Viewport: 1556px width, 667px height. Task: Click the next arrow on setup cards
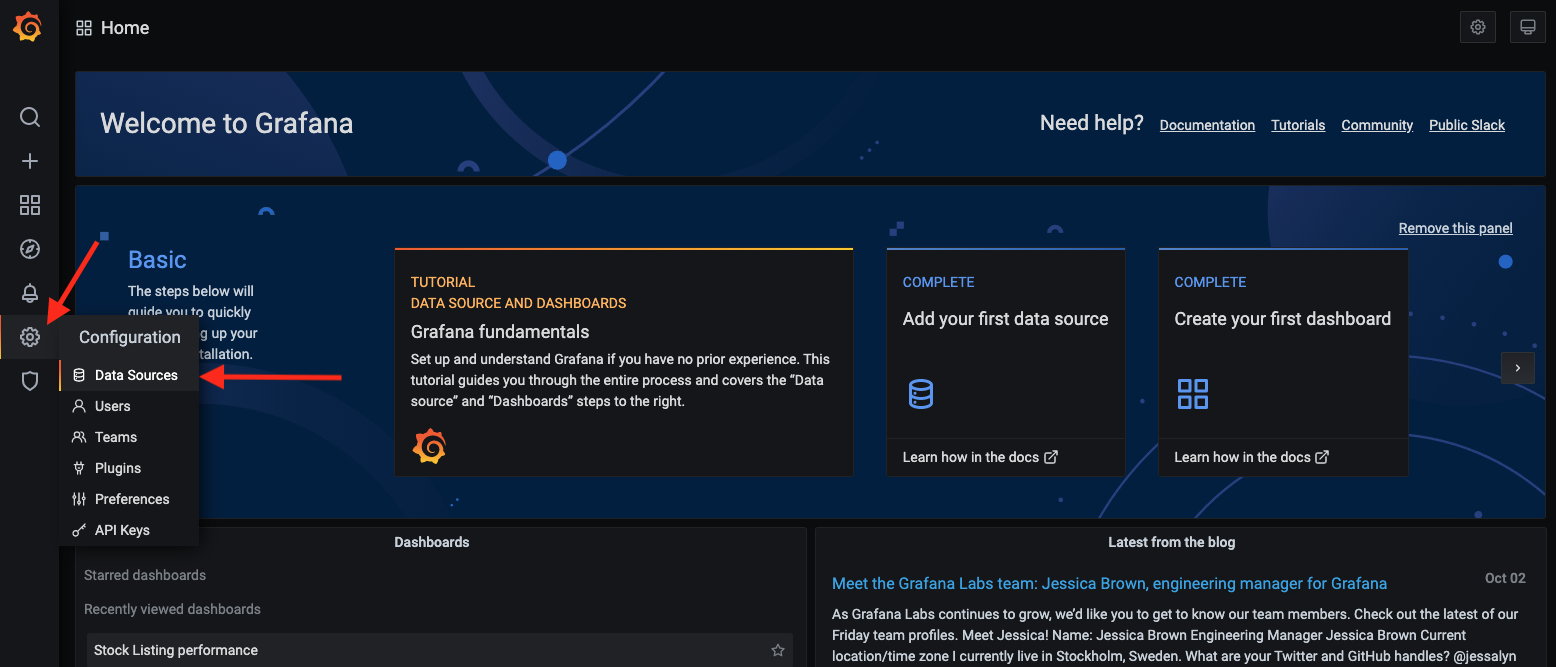coord(1517,368)
